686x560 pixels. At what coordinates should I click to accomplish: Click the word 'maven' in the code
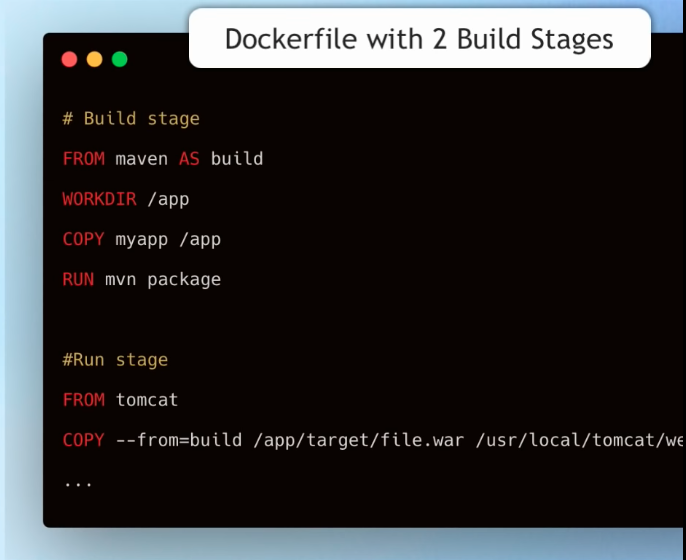(x=141, y=159)
